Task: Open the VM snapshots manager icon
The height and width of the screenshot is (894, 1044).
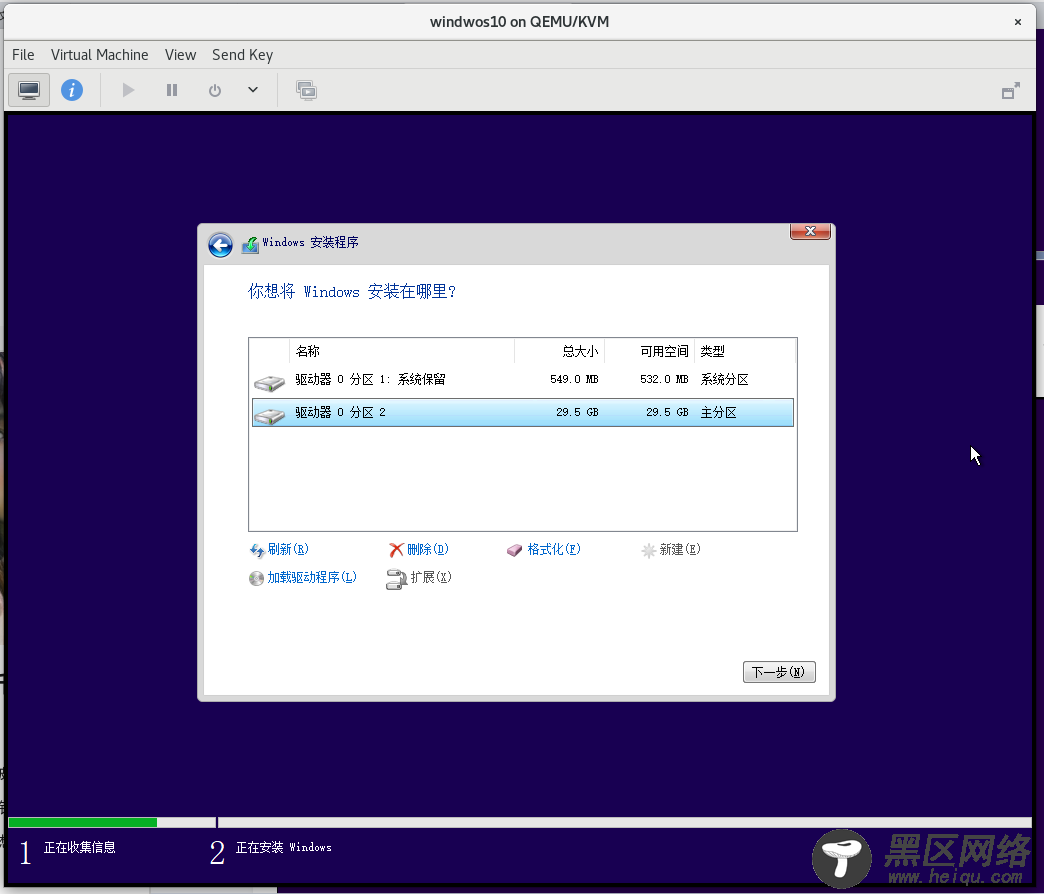Action: pyautogui.click(x=306, y=90)
